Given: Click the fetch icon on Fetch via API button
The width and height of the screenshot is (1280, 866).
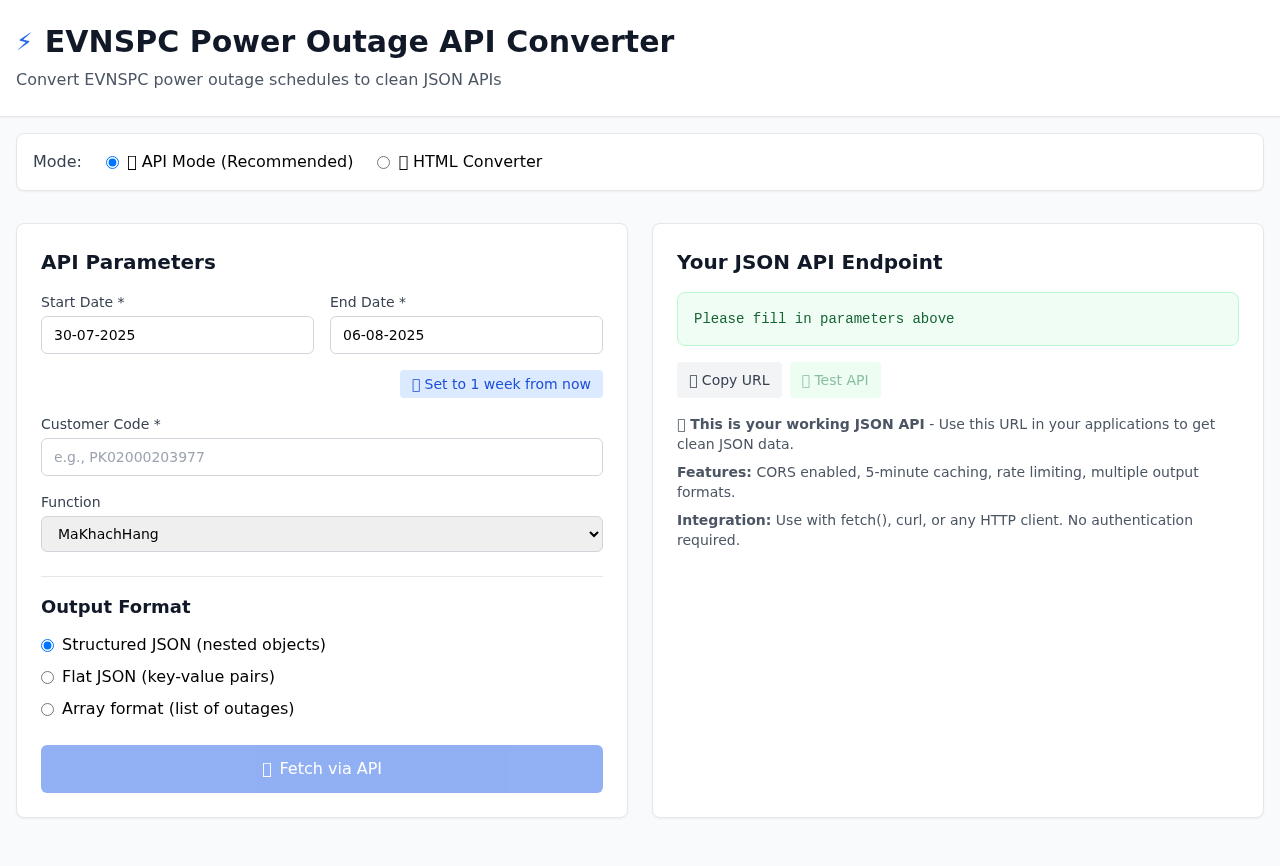Looking at the screenshot, I should click(x=267, y=768).
